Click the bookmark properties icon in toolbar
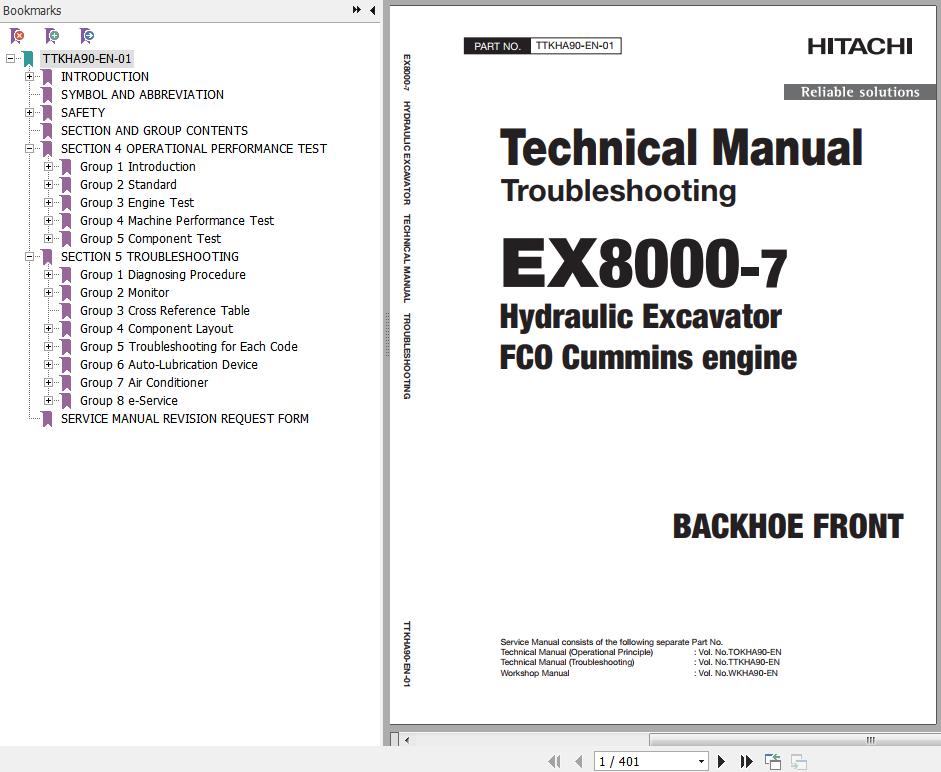The height and width of the screenshot is (772, 941). (87, 36)
